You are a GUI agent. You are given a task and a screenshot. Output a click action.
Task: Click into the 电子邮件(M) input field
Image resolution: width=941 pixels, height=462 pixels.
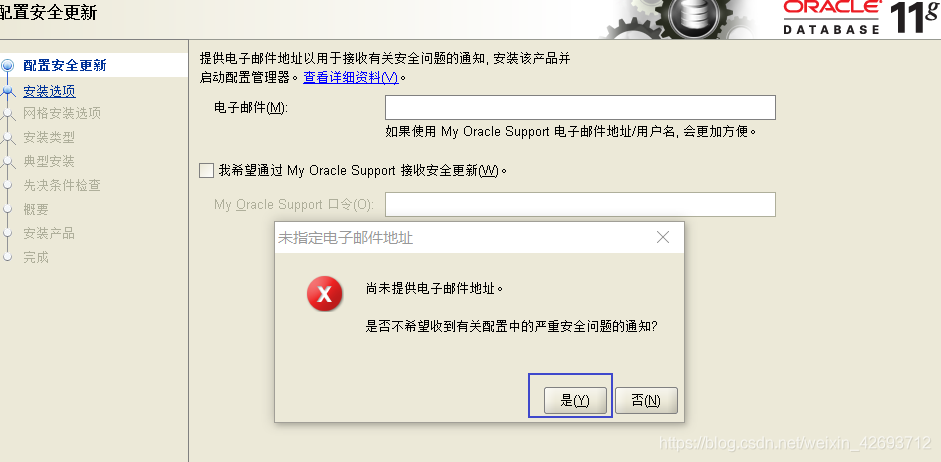pos(580,107)
